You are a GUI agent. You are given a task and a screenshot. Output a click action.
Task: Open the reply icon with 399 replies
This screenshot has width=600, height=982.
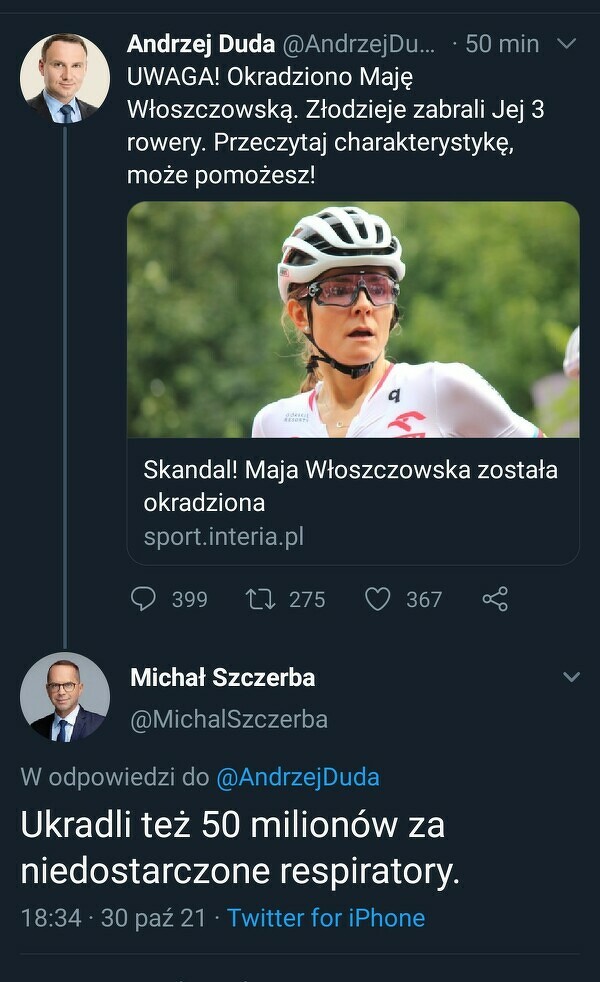(145, 599)
